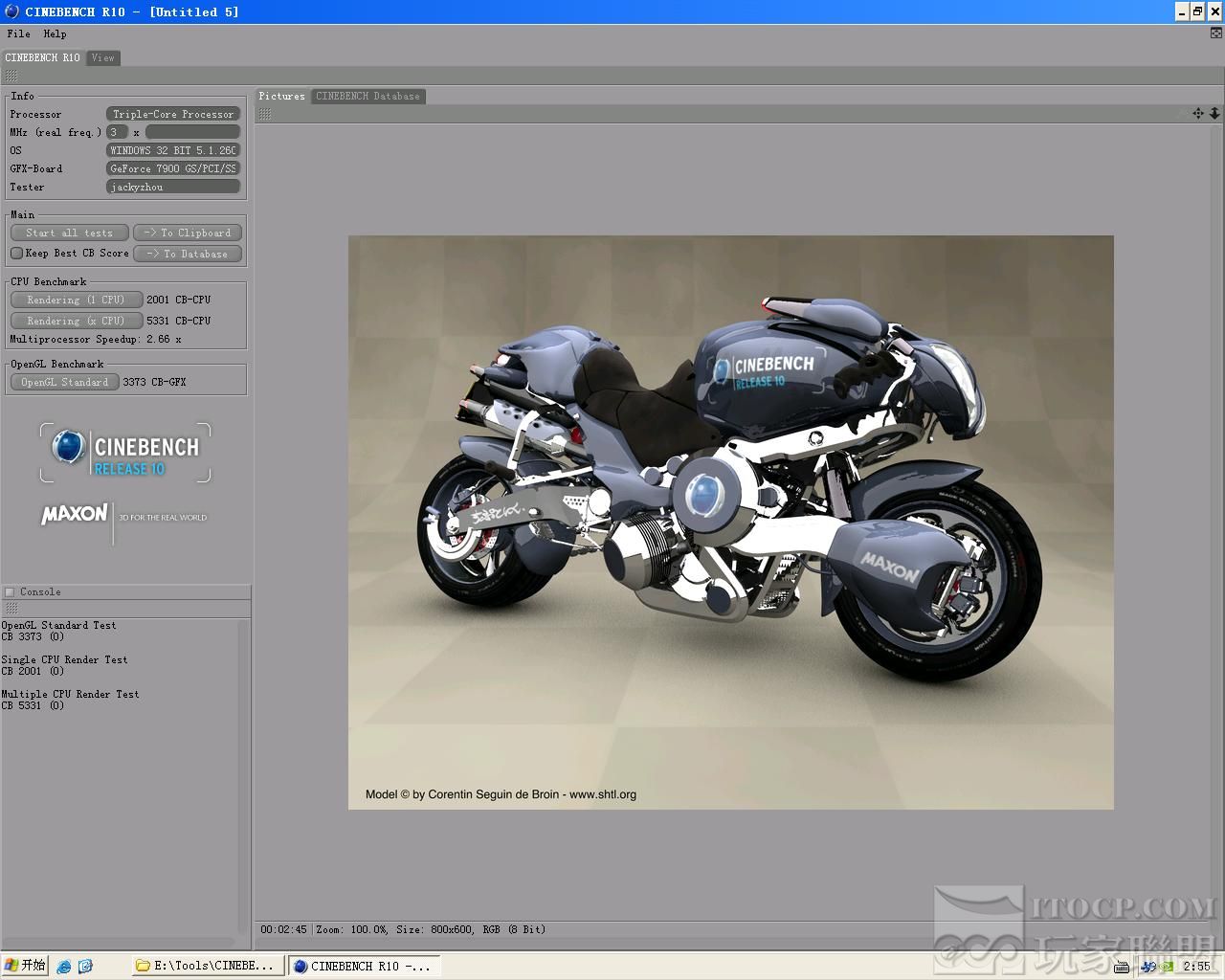Toggle the Console panel checkbox
The width and height of the screenshot is (1225, 980).
(x=10, y=592)
